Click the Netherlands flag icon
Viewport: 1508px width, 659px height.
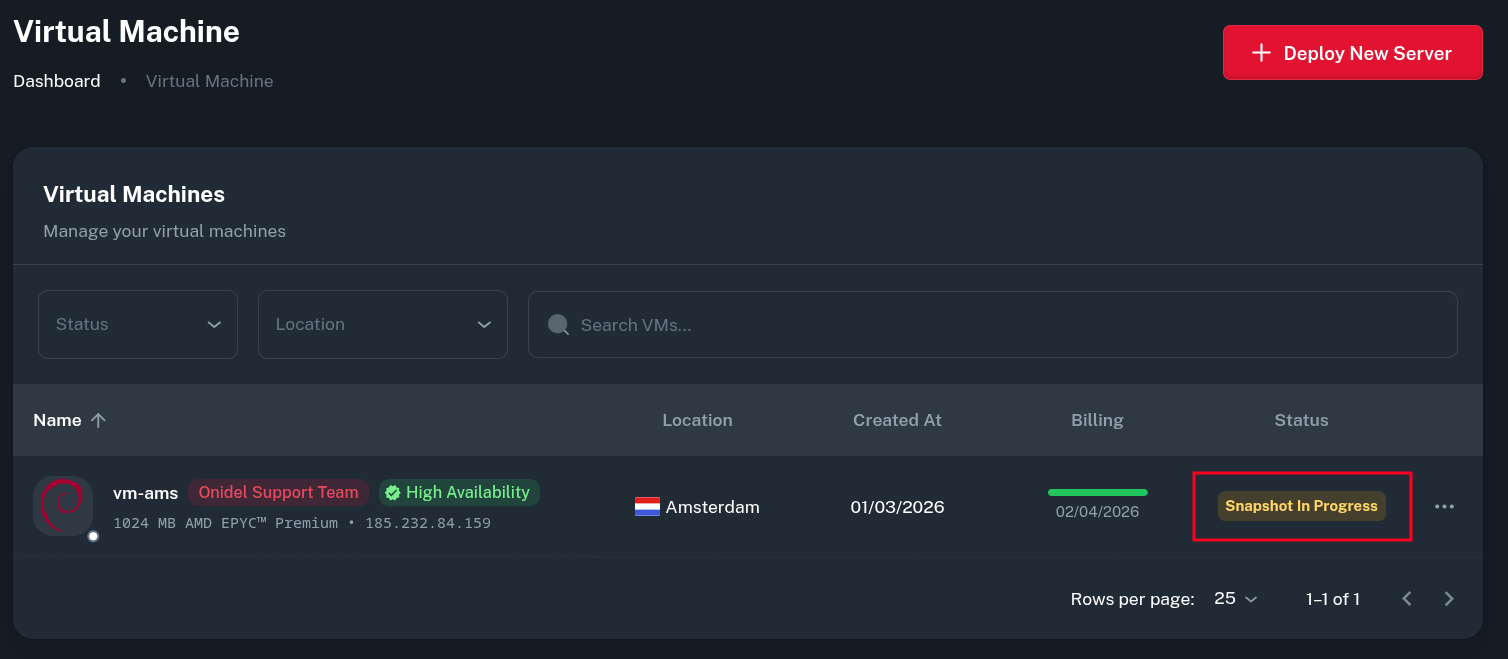pyautogui.click(x=647, y=507)
